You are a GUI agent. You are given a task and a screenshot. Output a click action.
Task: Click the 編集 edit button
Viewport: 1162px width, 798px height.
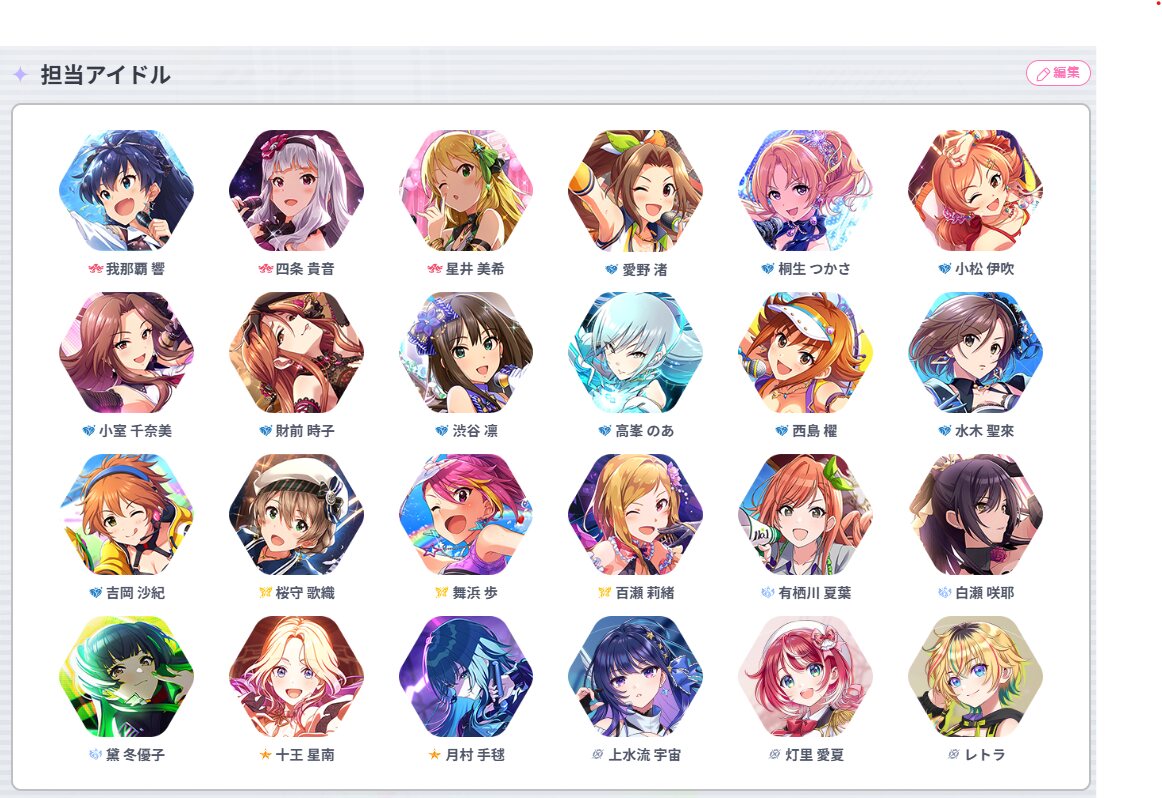coord(1058,73)
